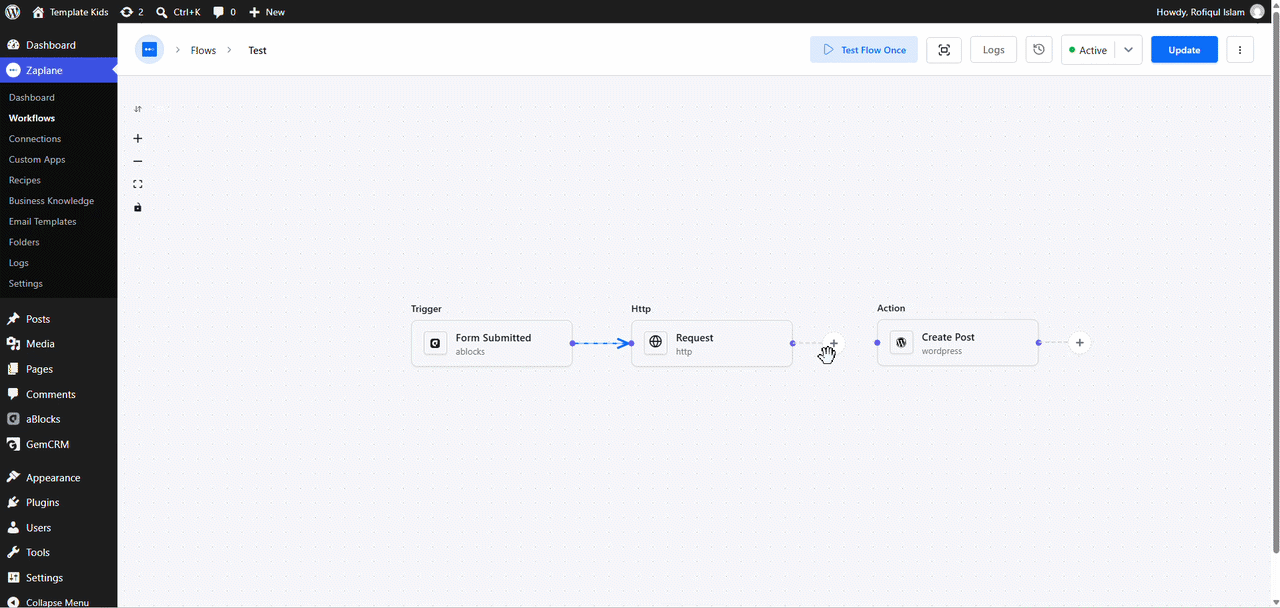The height and width of the screenshot is (608, 1280).
Task: Click the user avatar in admin bar
Action: click(1257, 12)
